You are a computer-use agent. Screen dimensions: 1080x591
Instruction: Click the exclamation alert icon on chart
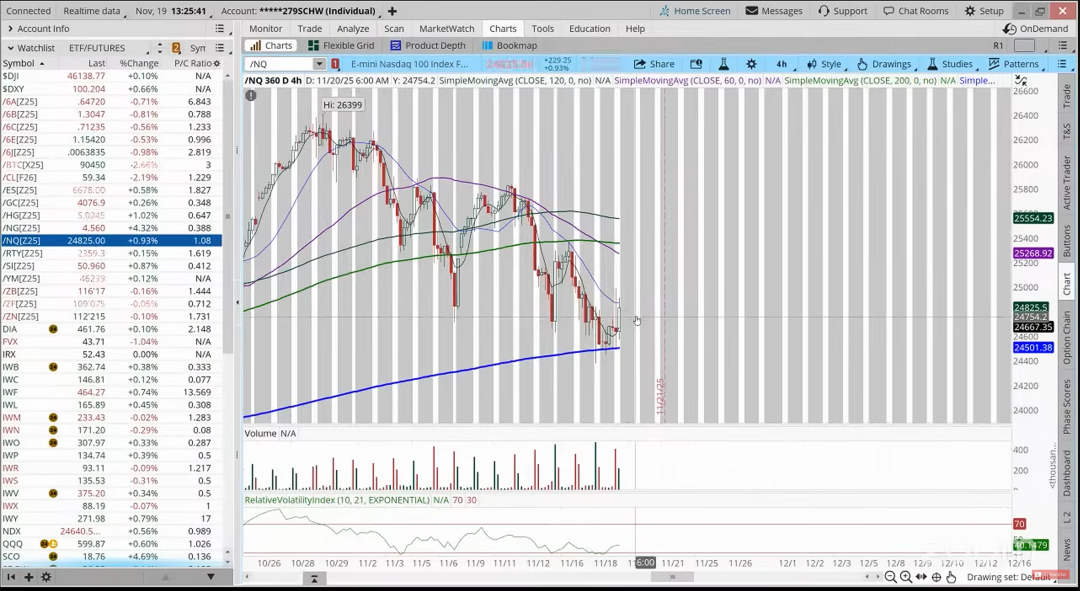click(251, 96)
